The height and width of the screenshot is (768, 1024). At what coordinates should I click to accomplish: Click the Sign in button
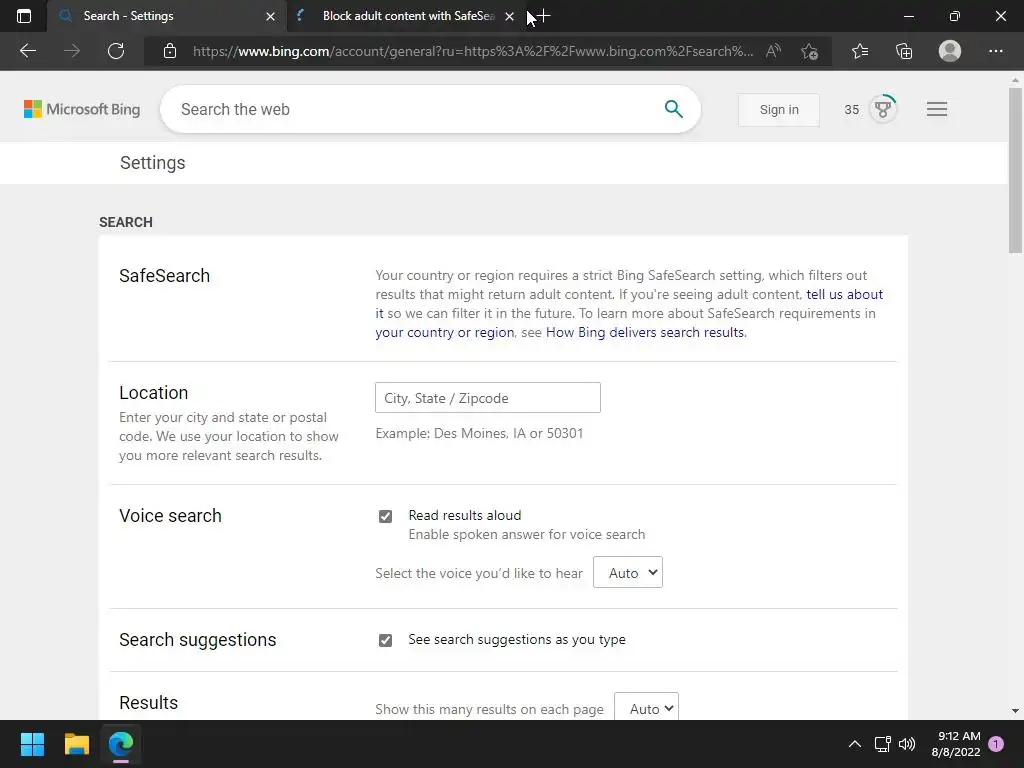click(778, 110)
